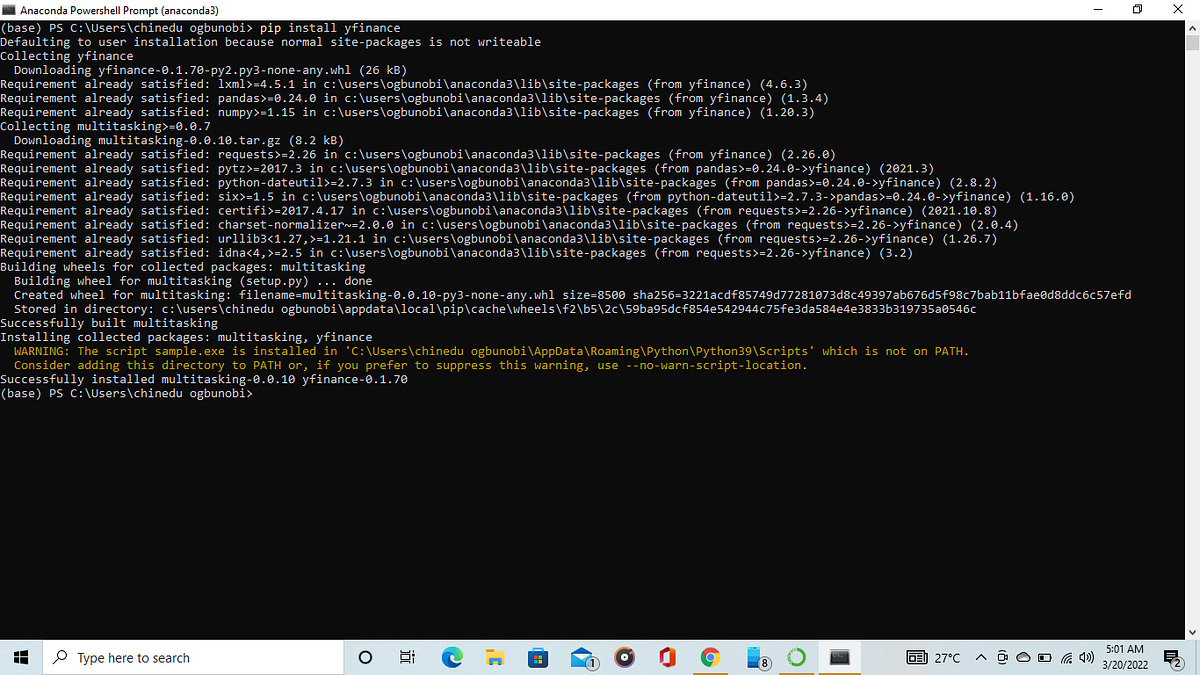Open the notifications Action Center
Viewport: 1200px width, 675px height.
tap(1172, 657)
